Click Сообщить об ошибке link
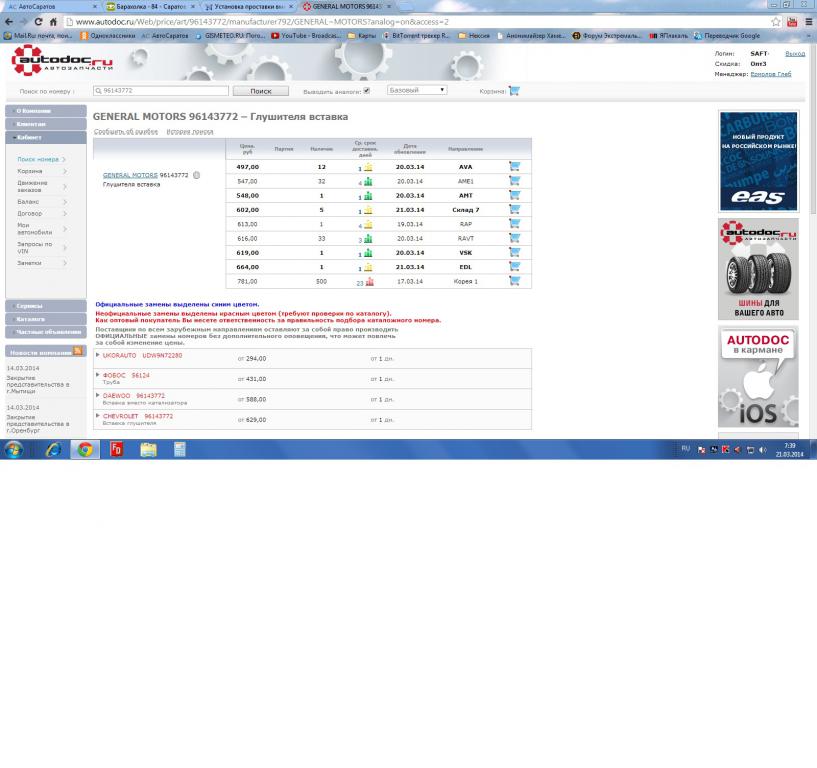Image resolution: width=817 pixels, height=768 pixels. point(126,132)
